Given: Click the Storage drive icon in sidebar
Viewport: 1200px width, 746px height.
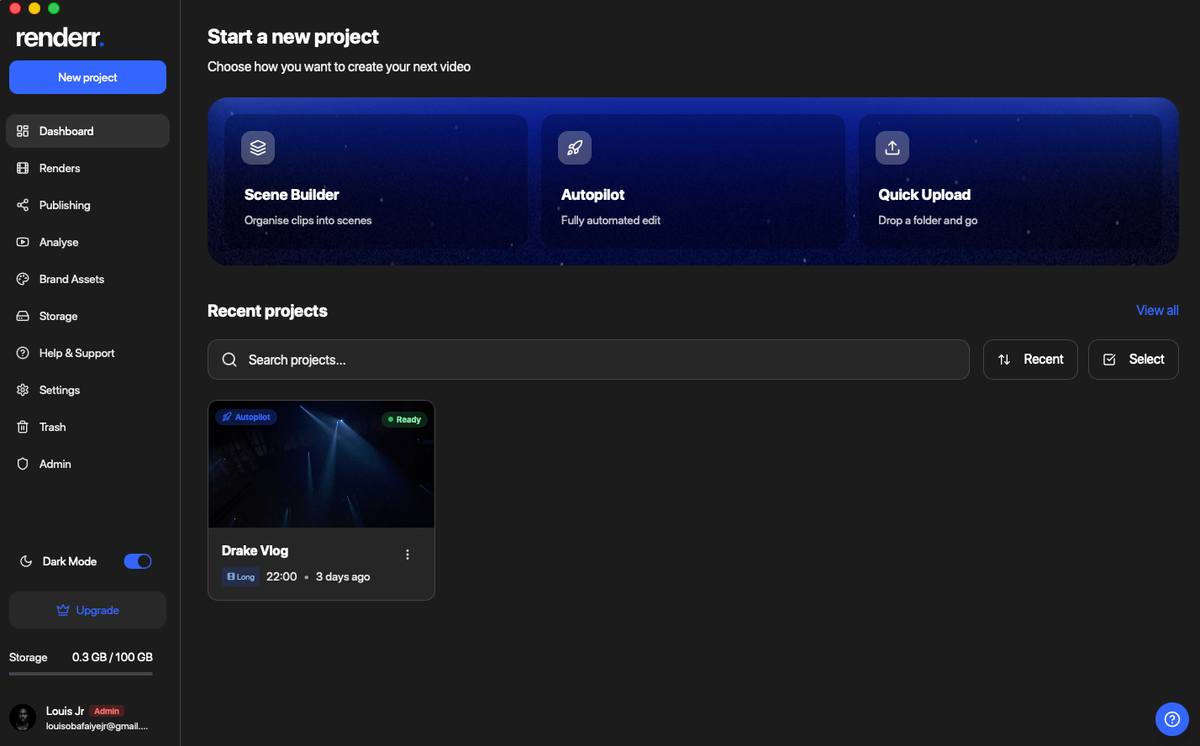Looking at the screenshot, I should click(x=23, y=316).
